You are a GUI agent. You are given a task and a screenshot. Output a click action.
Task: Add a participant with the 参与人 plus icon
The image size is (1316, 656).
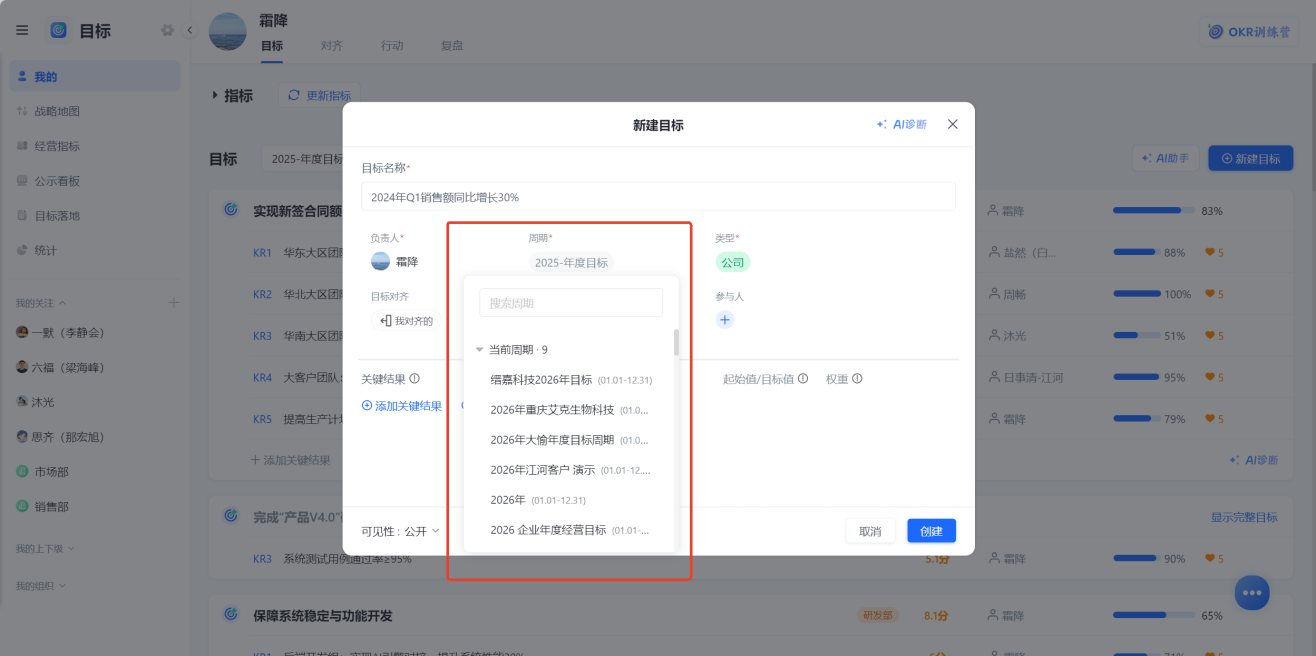[x=725, y=320]
